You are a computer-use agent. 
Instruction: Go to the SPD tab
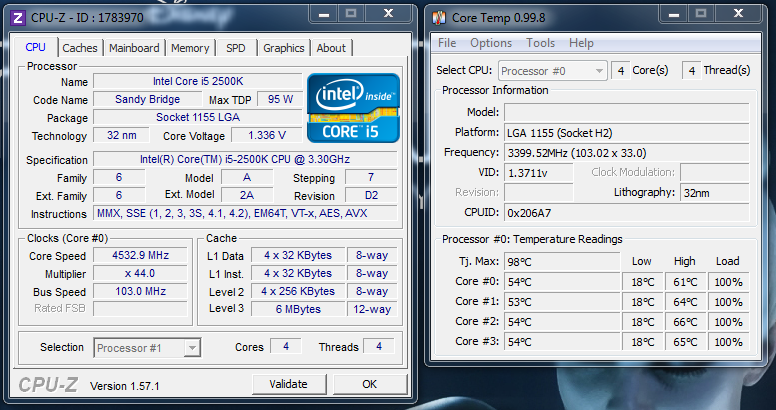pos(235,48)
